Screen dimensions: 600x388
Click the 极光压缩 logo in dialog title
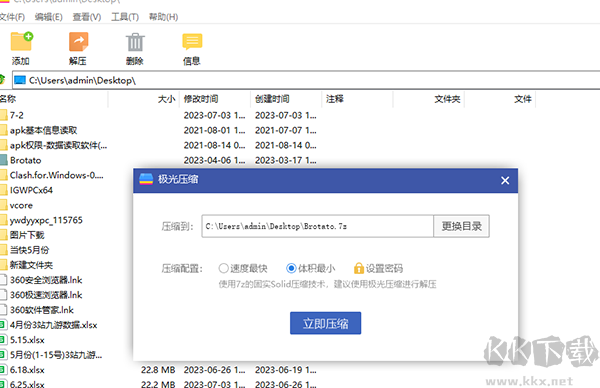[x=146, y=179]
